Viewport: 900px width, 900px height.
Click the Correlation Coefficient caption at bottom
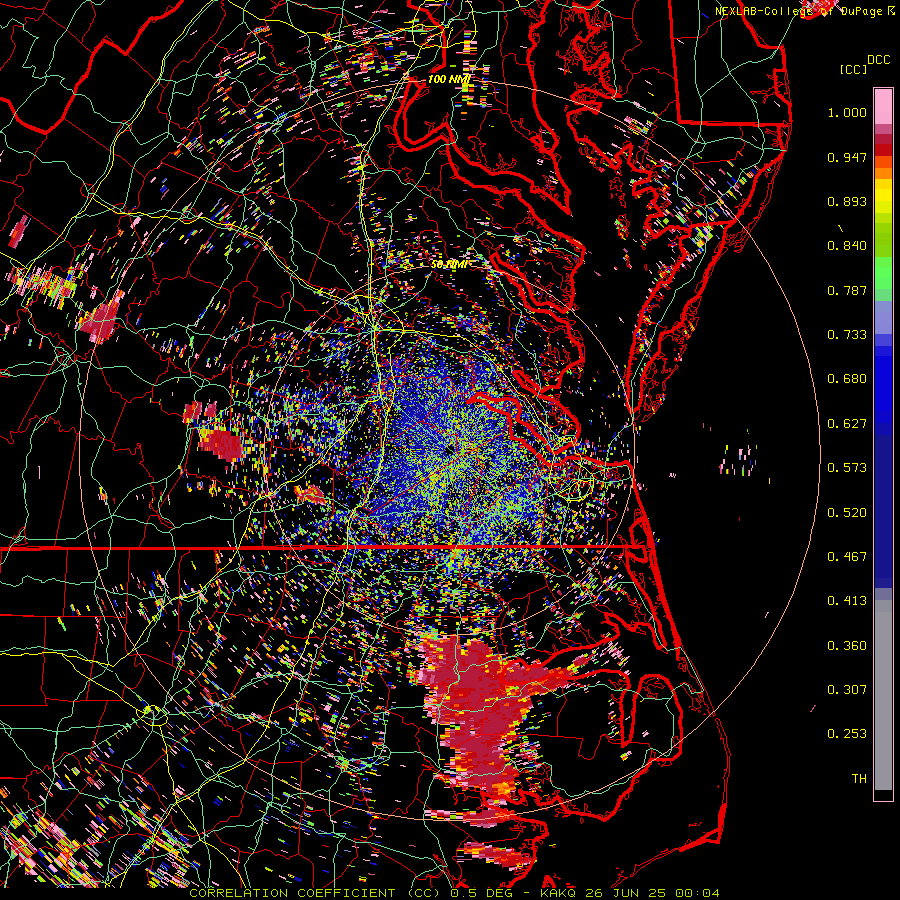point(454,893)
